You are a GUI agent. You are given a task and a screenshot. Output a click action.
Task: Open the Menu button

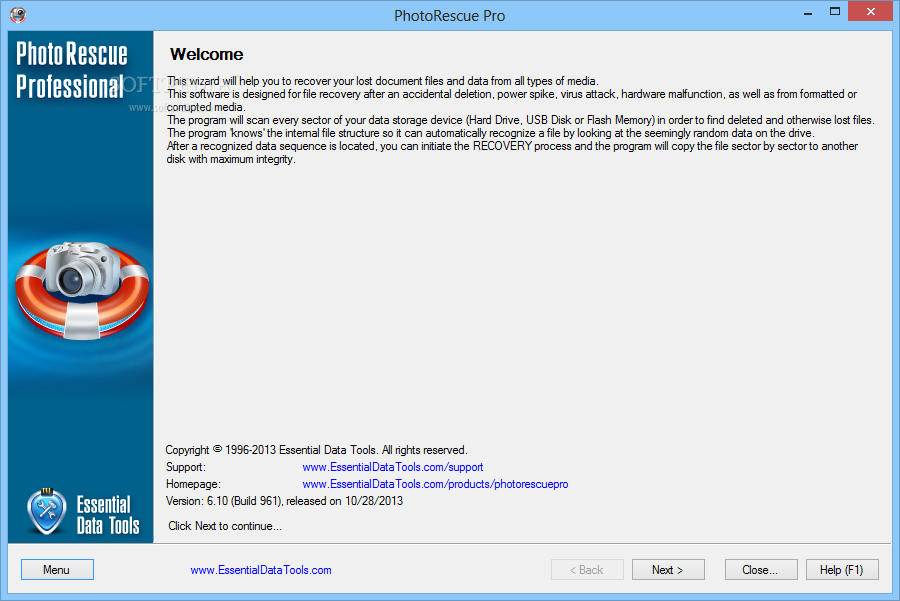[x=57, y=569]
